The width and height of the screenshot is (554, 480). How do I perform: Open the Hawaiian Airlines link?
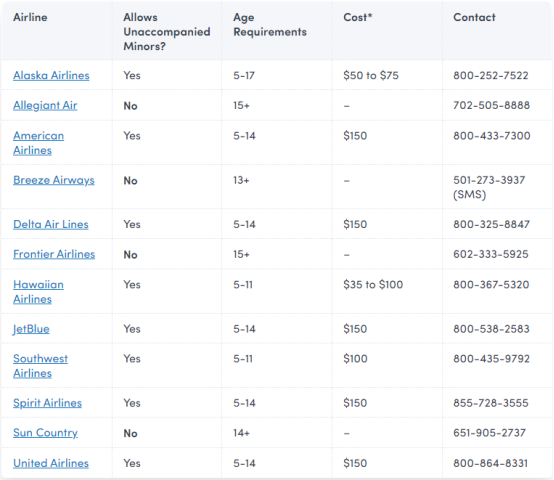click(39, 292)
